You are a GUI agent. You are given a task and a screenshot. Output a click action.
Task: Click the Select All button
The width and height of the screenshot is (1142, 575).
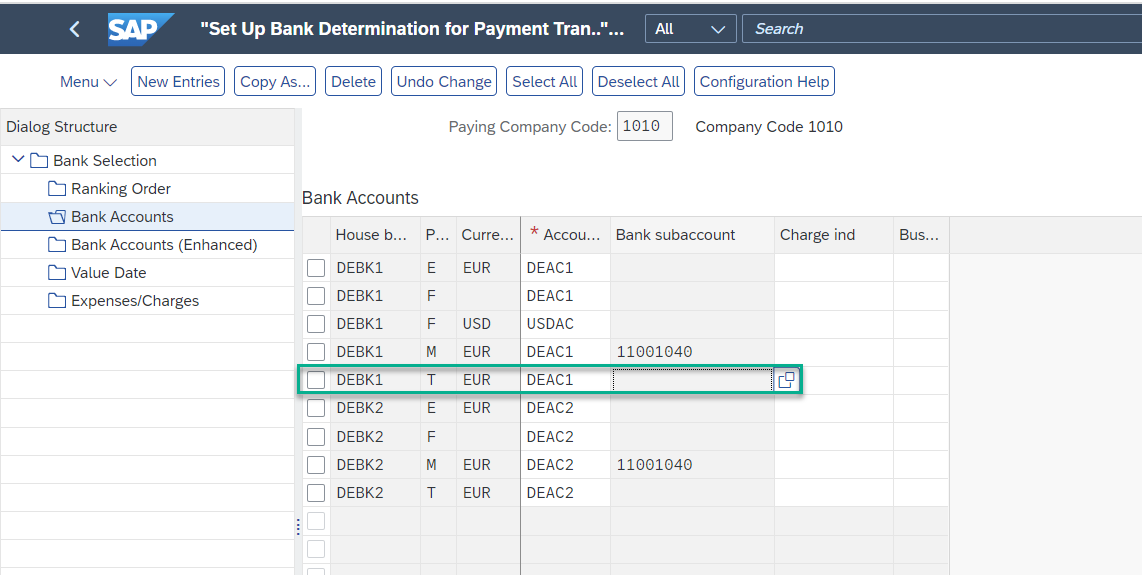[544, 82]
